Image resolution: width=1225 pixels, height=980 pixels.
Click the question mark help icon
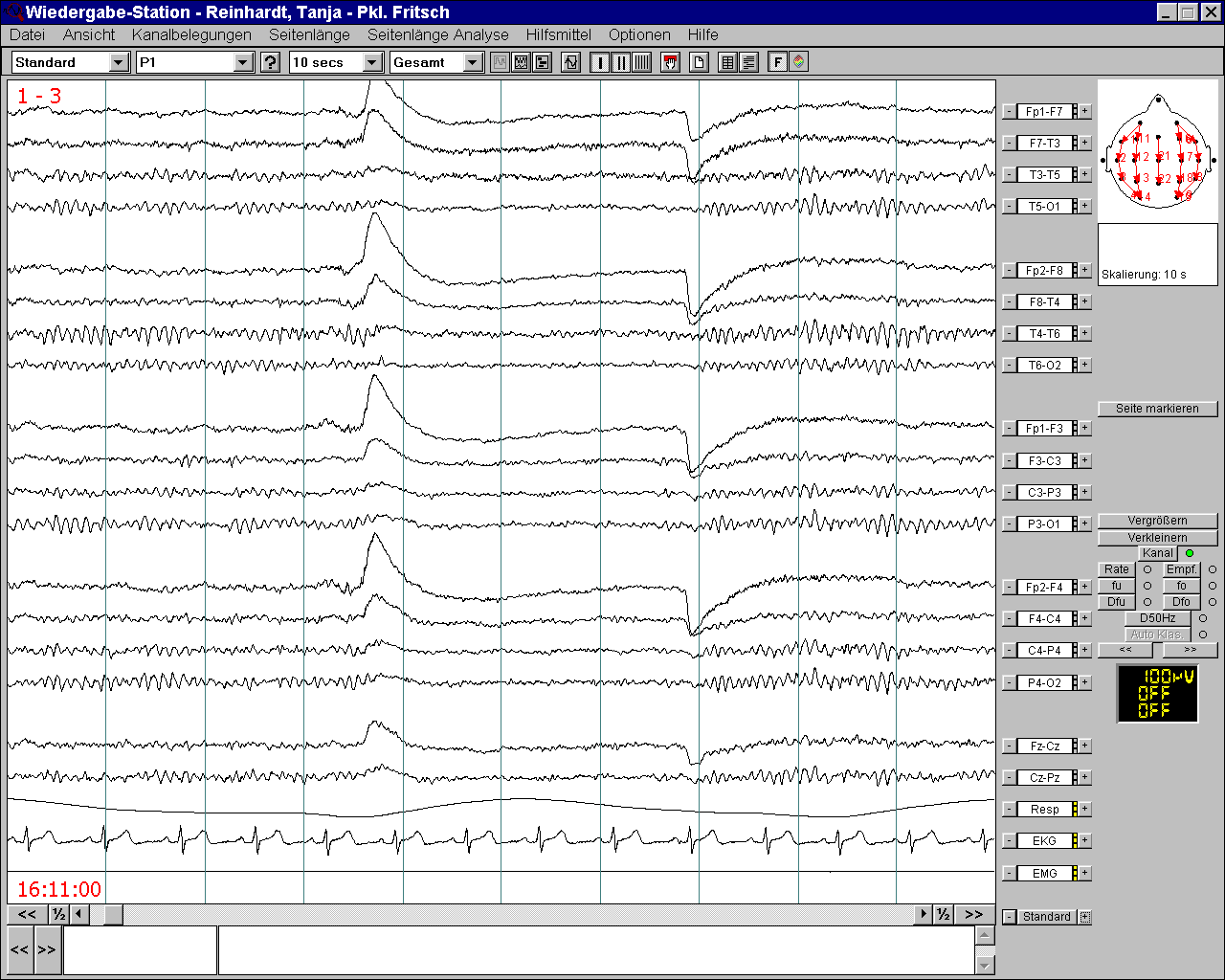pyautogui.click(x=271, y=62)
